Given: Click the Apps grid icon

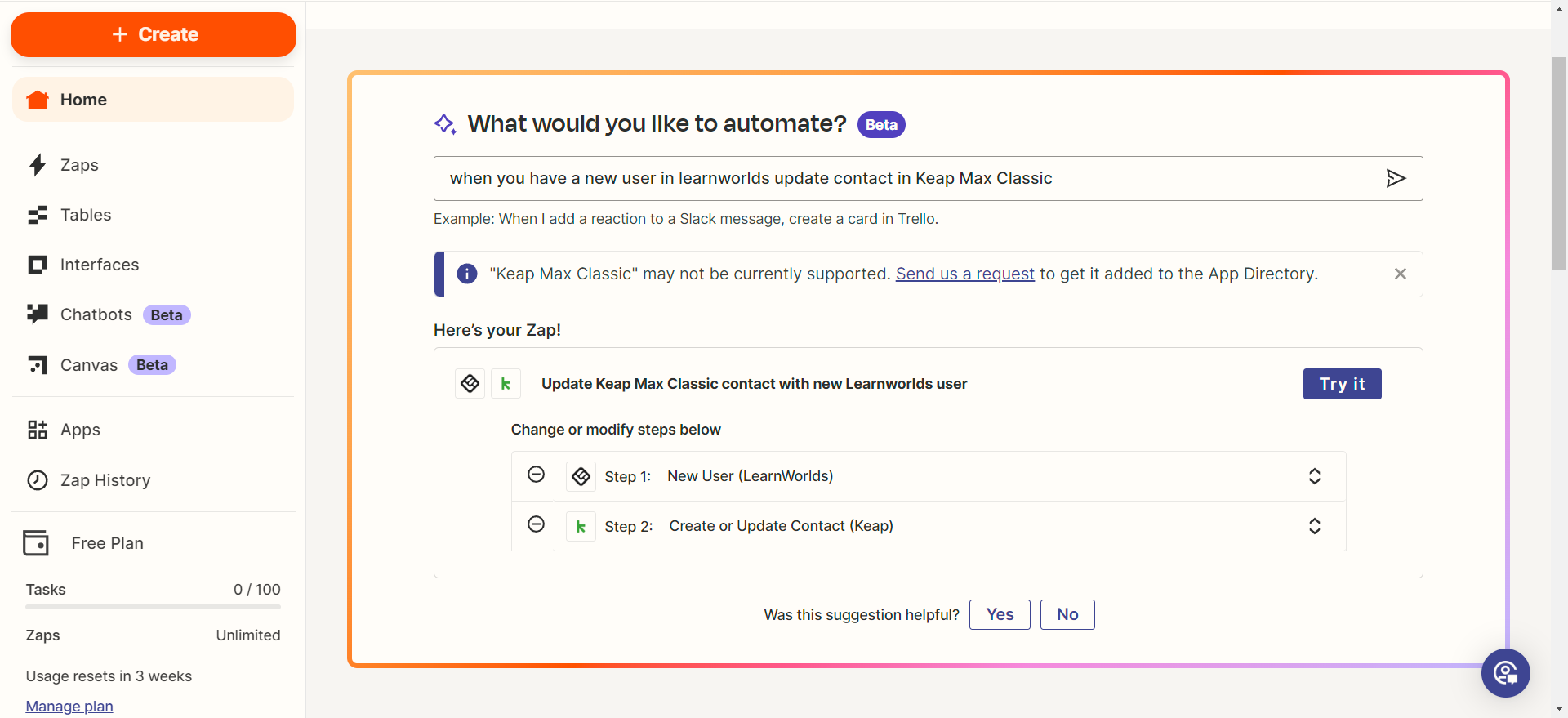Looking at the screenshot, I should point(38,430).
